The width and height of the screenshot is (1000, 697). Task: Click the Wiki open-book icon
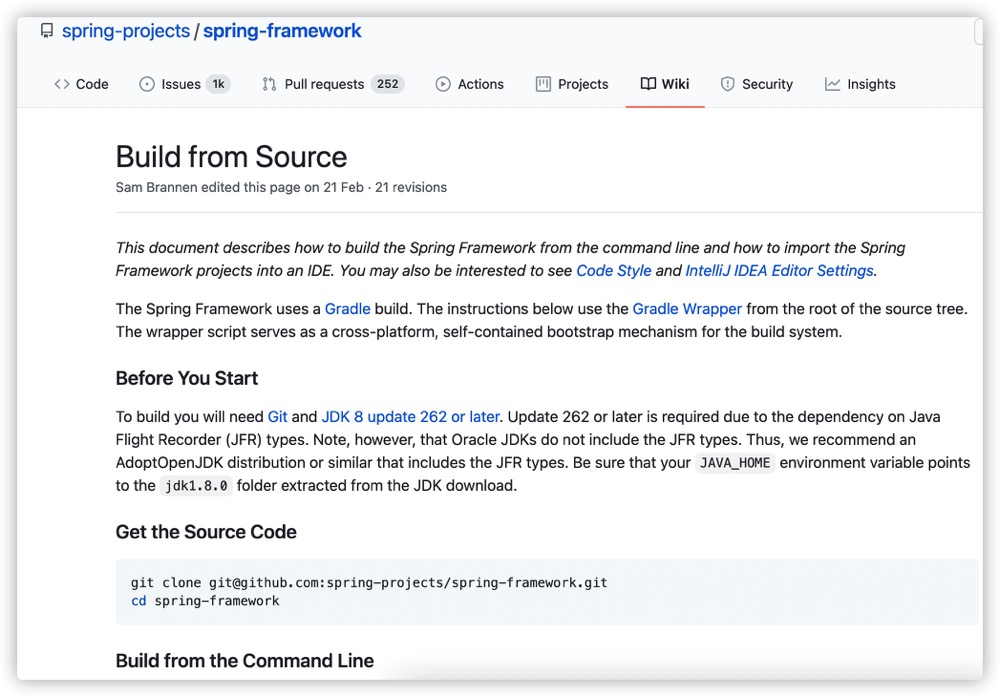[648, 84]
